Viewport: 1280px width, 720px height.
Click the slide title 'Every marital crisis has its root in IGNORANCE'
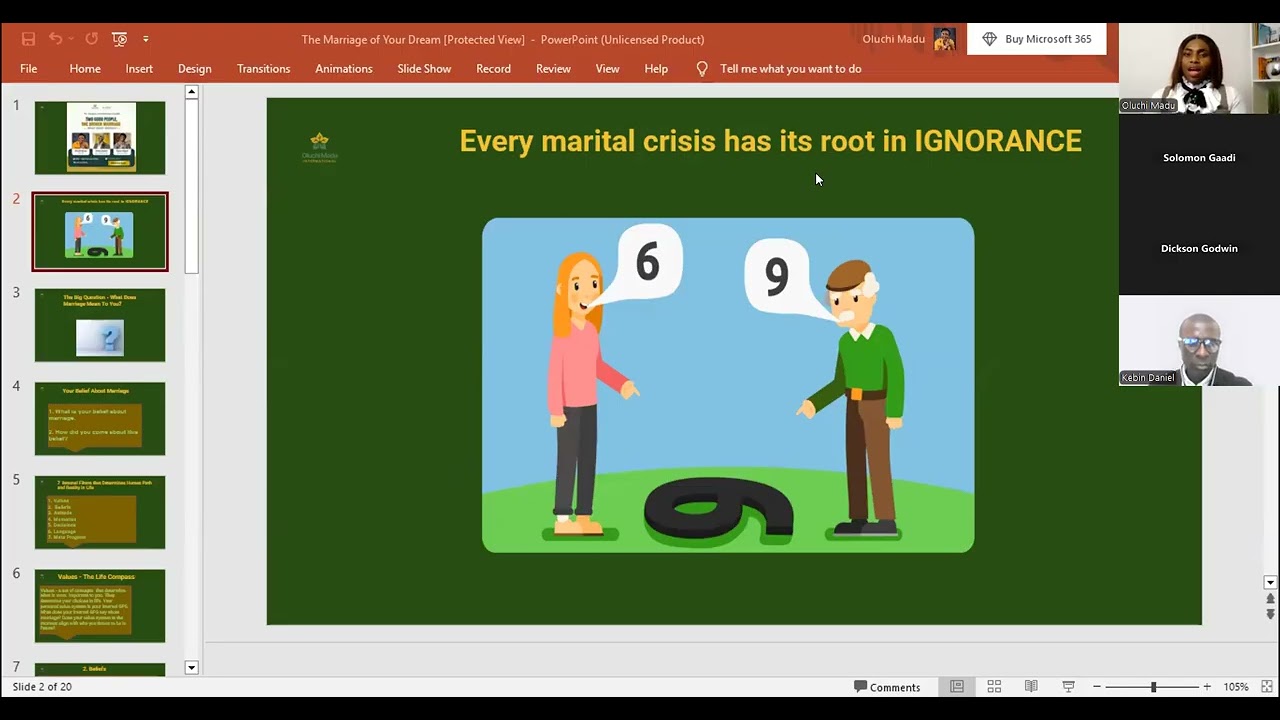click(x=770, y=141)
